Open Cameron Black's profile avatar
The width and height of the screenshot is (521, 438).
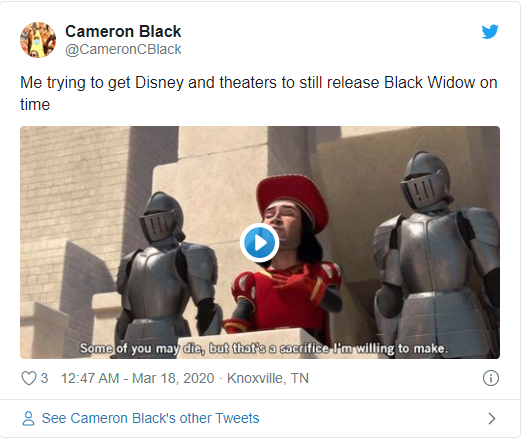38,40
